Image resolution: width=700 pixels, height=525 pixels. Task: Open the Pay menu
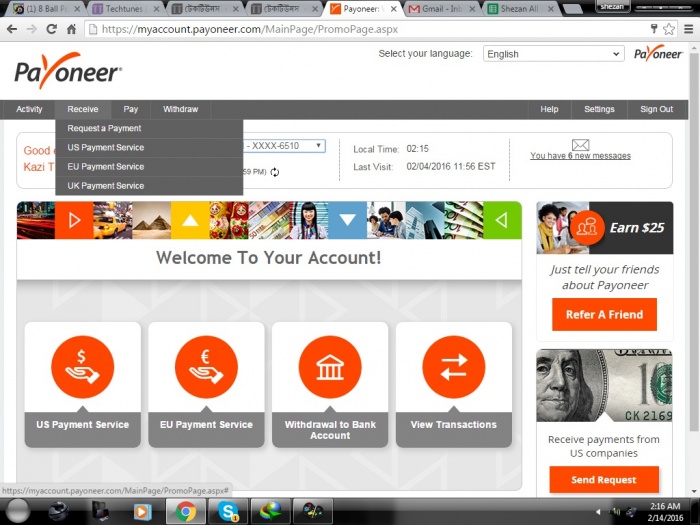[x=130, y=109]
